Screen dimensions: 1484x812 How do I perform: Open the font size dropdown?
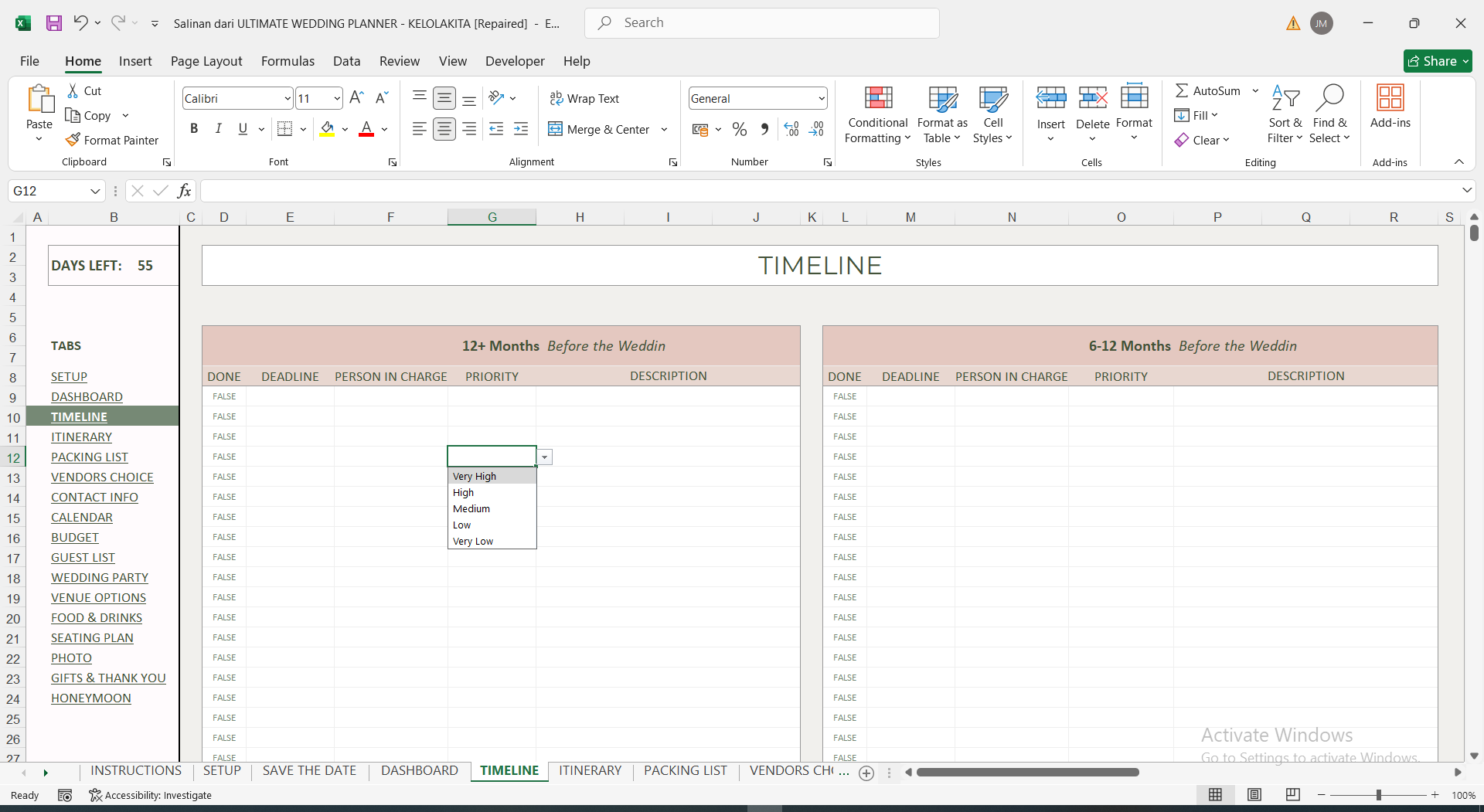337,98
